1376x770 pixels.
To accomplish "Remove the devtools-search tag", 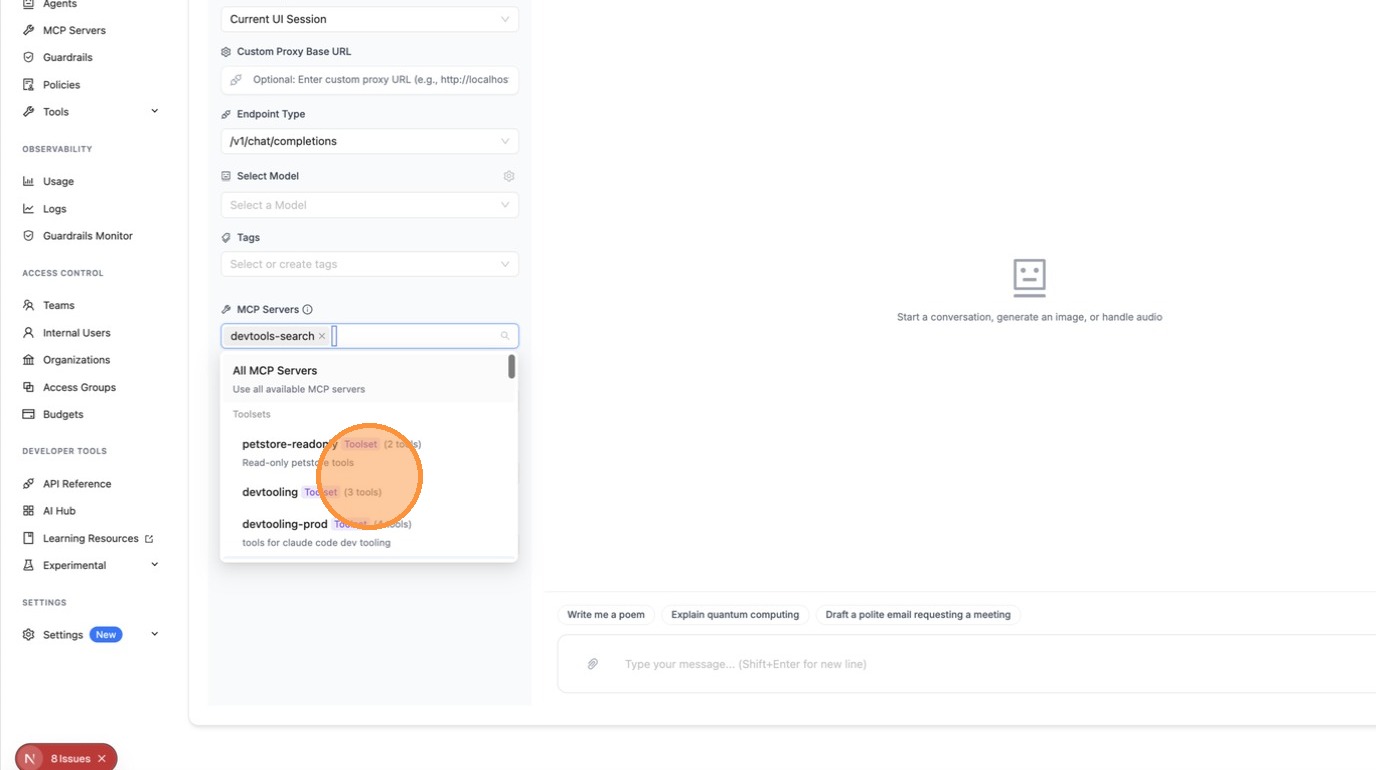I will pos(322,336).
